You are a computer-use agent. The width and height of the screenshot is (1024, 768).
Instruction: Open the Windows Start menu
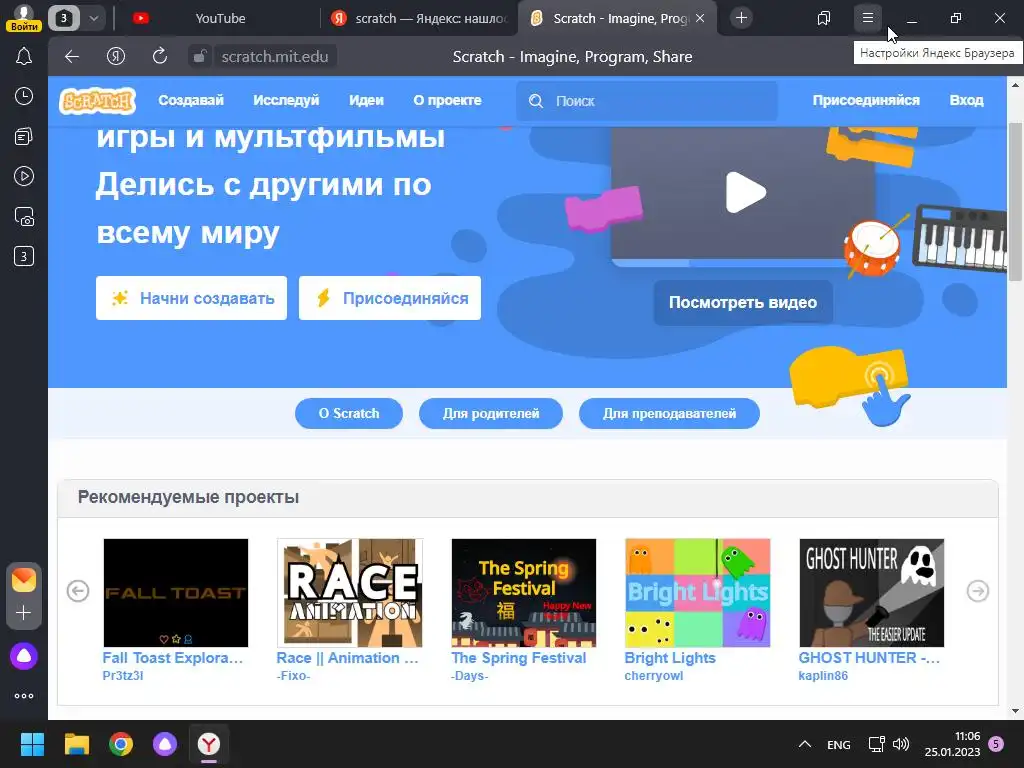32,744
